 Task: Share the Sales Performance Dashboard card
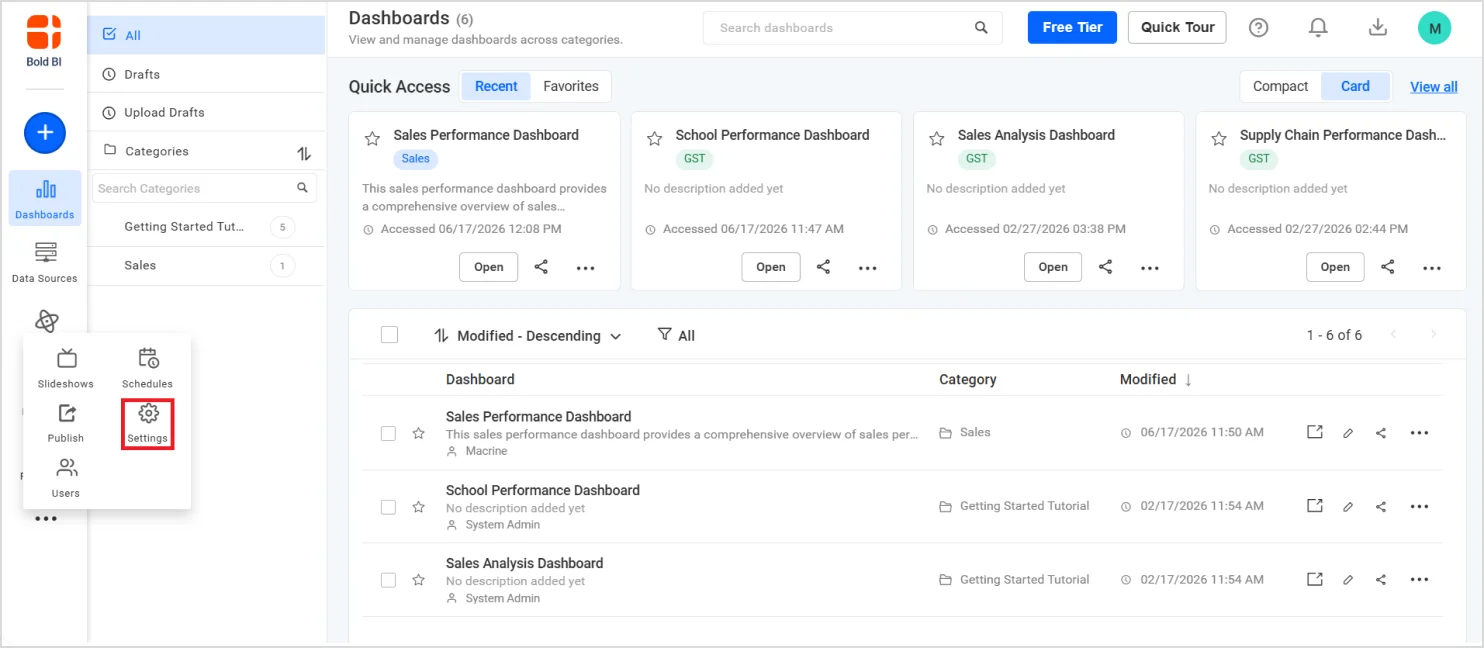coord(541,267)
